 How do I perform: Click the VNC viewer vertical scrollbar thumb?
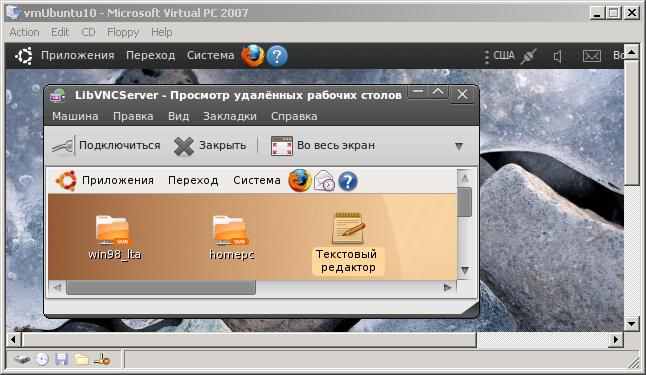465,202
